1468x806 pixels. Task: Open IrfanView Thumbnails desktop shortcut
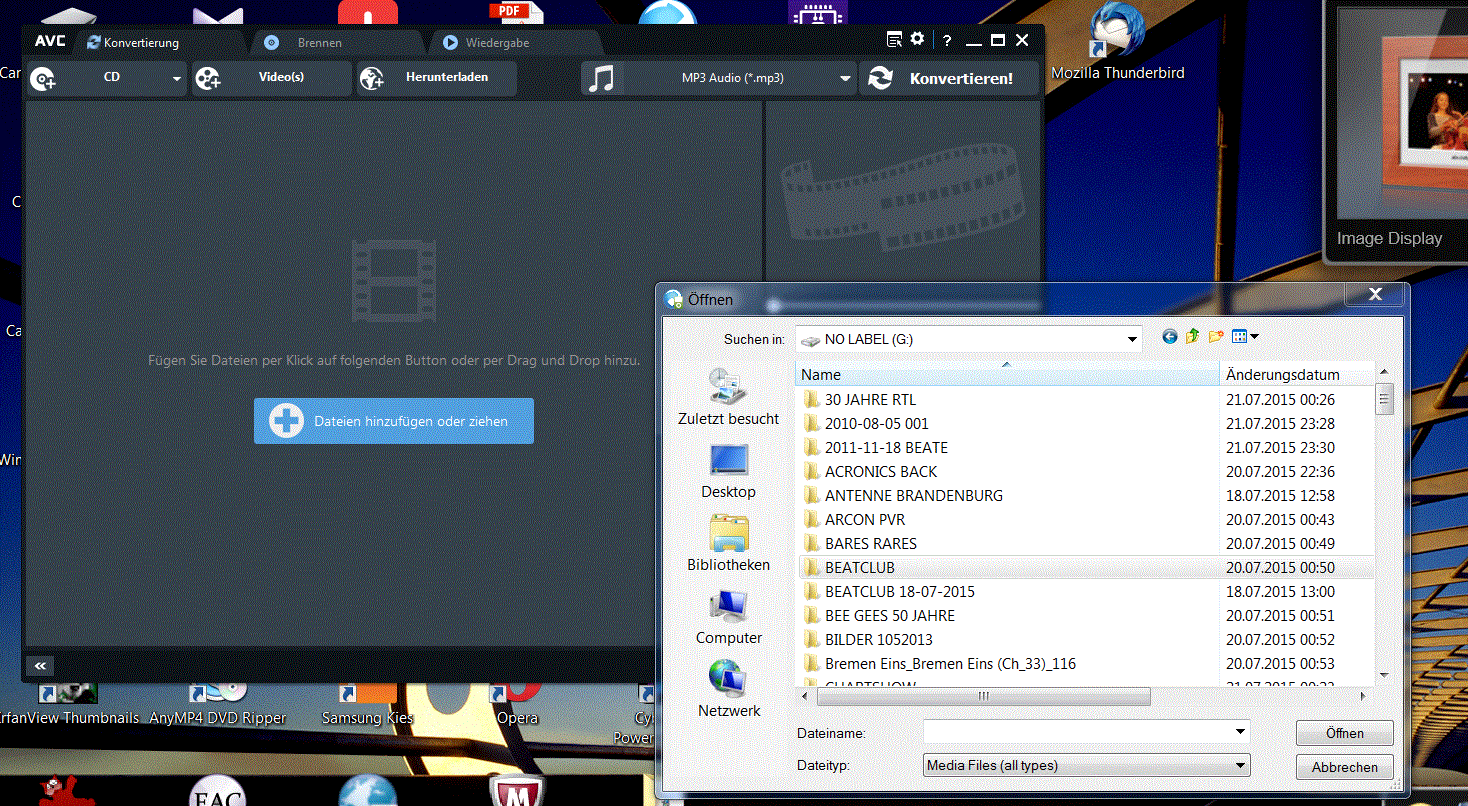(x=68, y=703)
